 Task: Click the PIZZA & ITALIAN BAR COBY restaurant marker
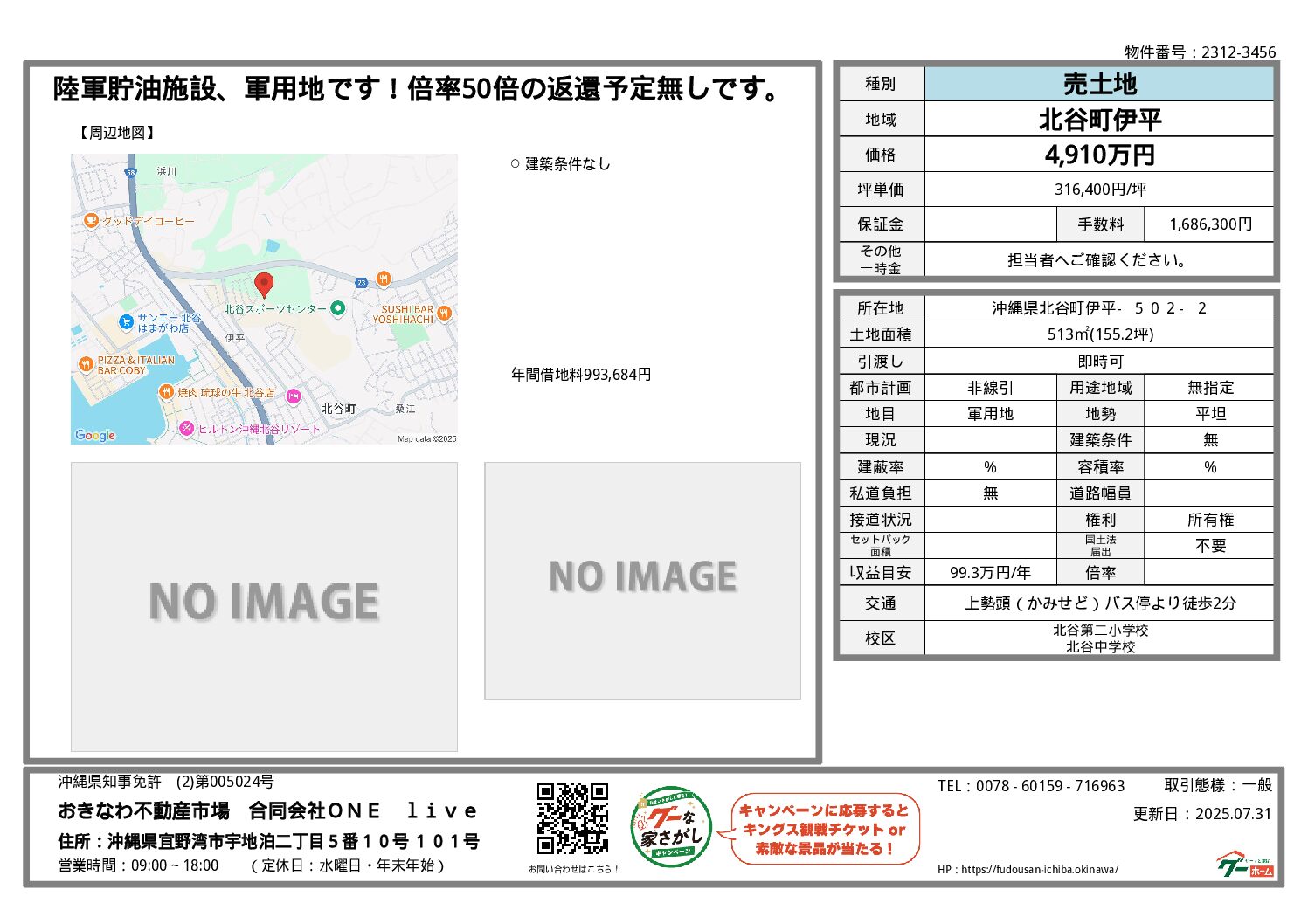86,364
